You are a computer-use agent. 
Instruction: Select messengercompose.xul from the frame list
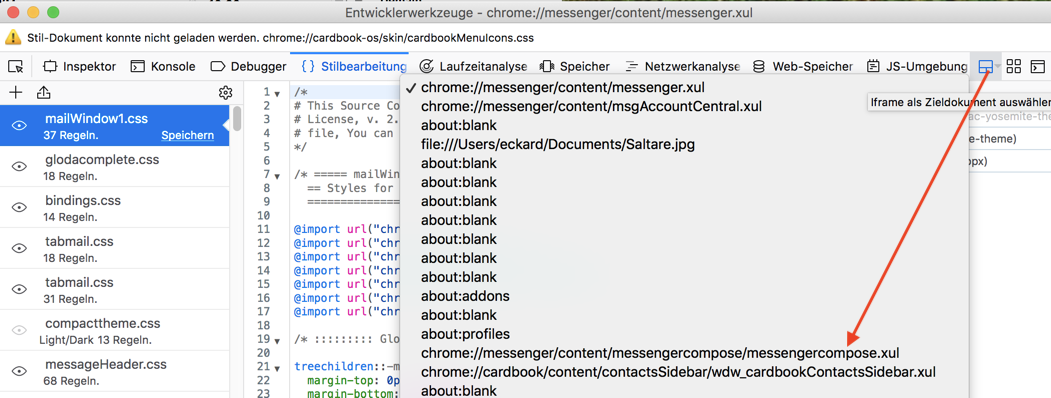tap(660, 352)
